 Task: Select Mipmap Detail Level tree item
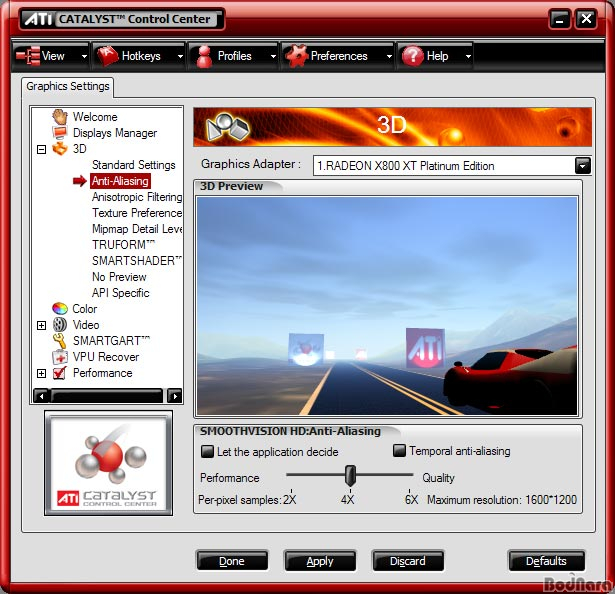tap(136, 229)
